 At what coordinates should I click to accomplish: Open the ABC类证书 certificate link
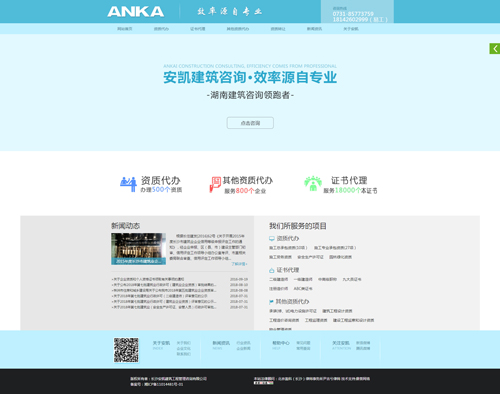[x=303, y=289]
